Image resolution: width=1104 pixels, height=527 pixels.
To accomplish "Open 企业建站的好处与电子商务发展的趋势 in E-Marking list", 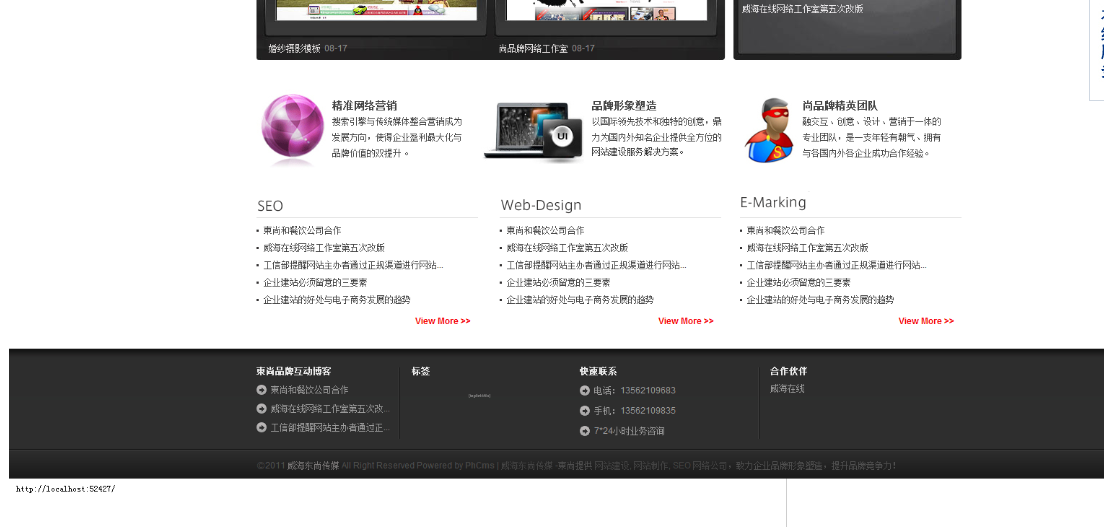I will pos(820,300).
